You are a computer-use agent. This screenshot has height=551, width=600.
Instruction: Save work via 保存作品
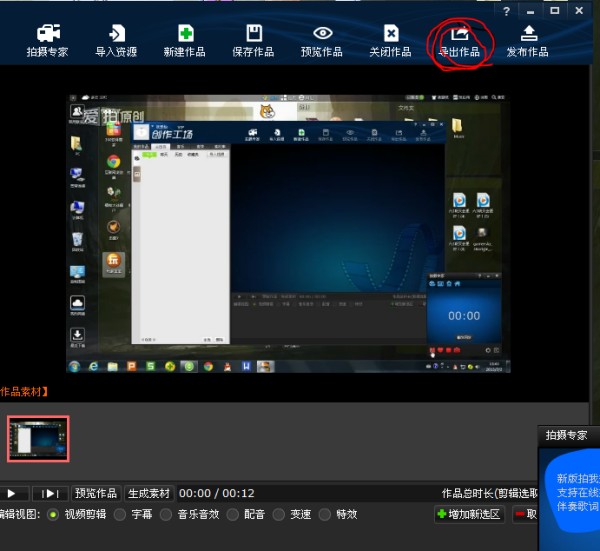[x=253, y=41]
